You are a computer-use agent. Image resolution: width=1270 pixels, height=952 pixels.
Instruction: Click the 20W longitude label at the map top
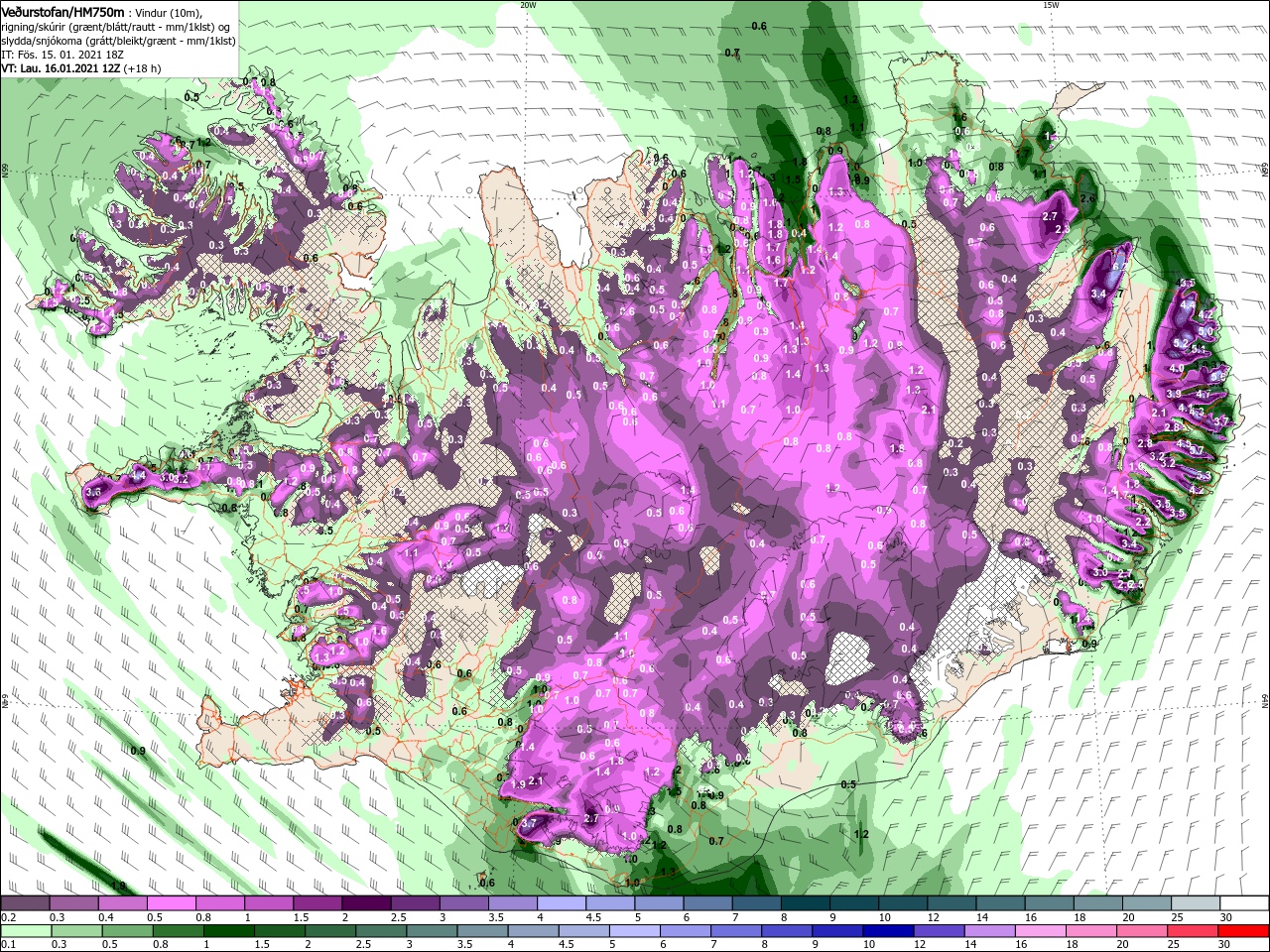528,5
